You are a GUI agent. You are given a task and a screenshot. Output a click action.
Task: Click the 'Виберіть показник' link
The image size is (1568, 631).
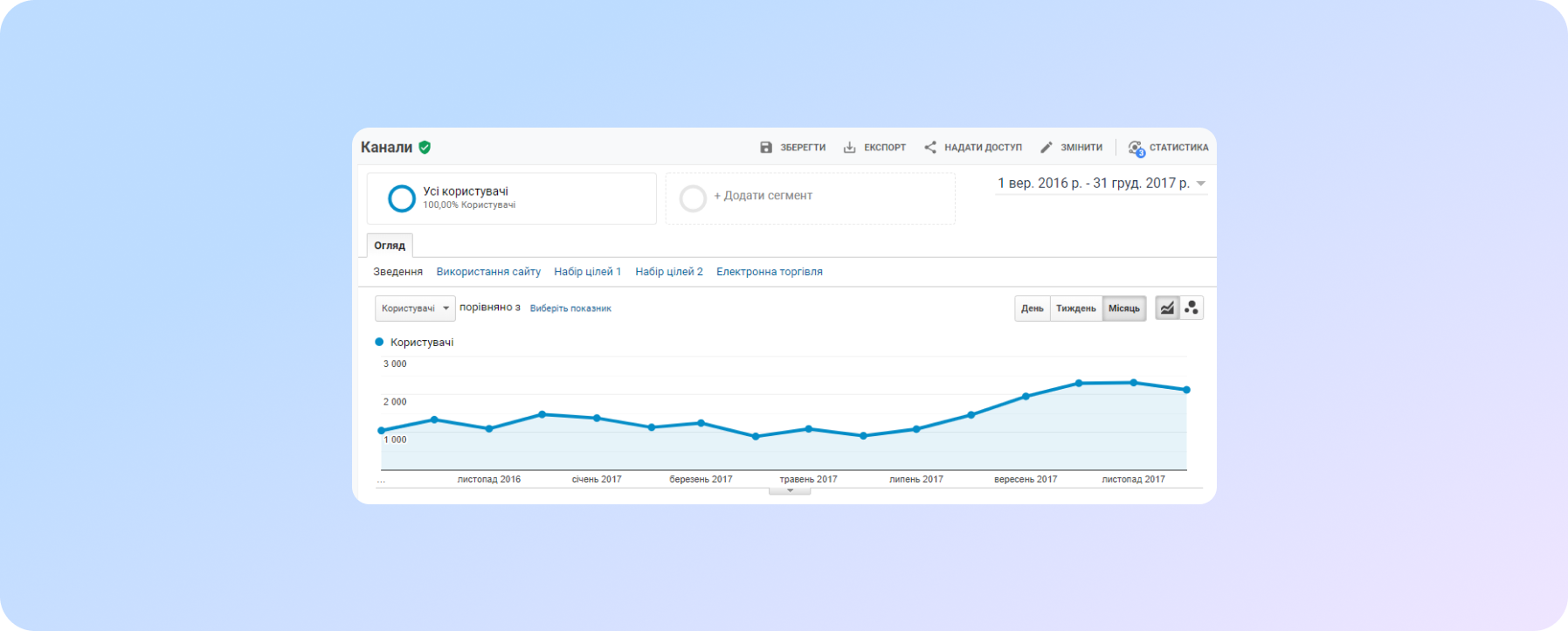coord(570,309)
